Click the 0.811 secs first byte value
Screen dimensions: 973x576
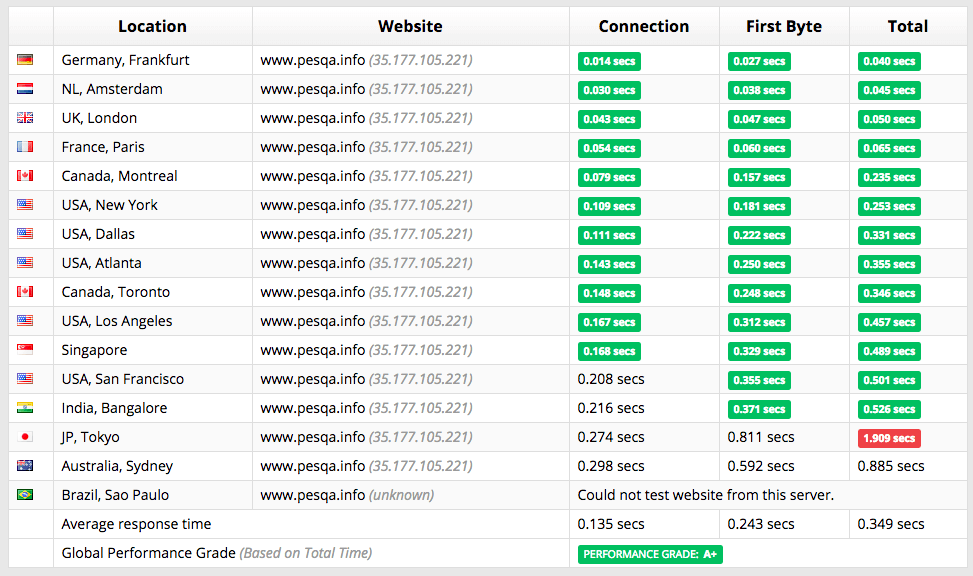761,437
